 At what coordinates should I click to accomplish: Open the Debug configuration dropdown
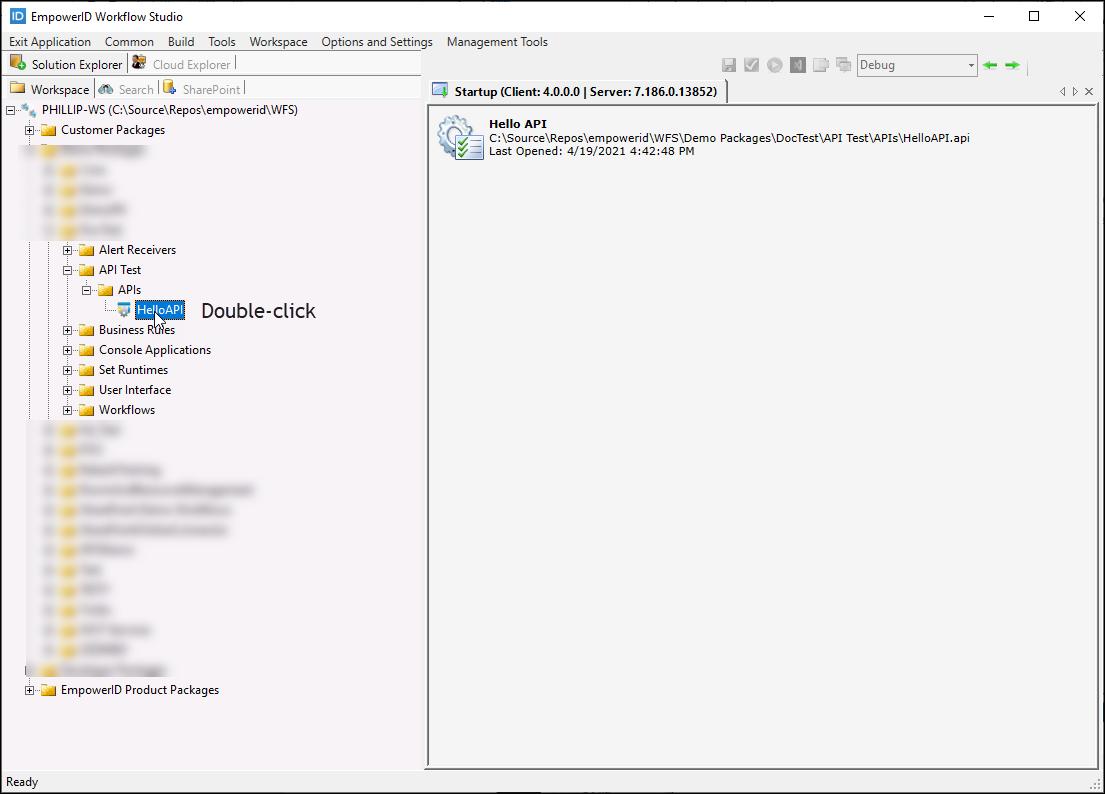pos(970,64)
